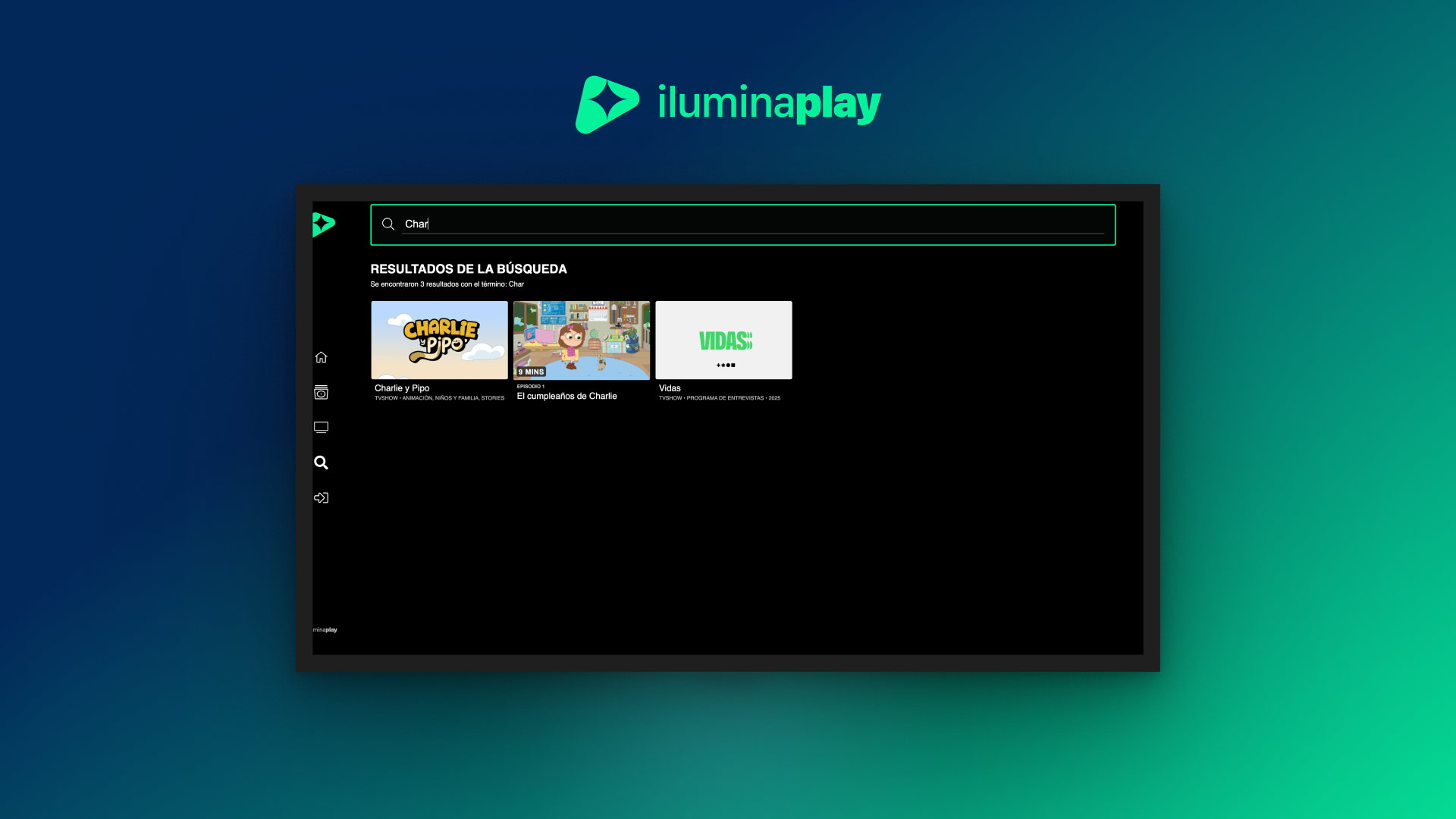Screen dimensions: 1456x819
Task: Click the iluminaplay logo at sidebar top
Action: [x=323, y=224]
